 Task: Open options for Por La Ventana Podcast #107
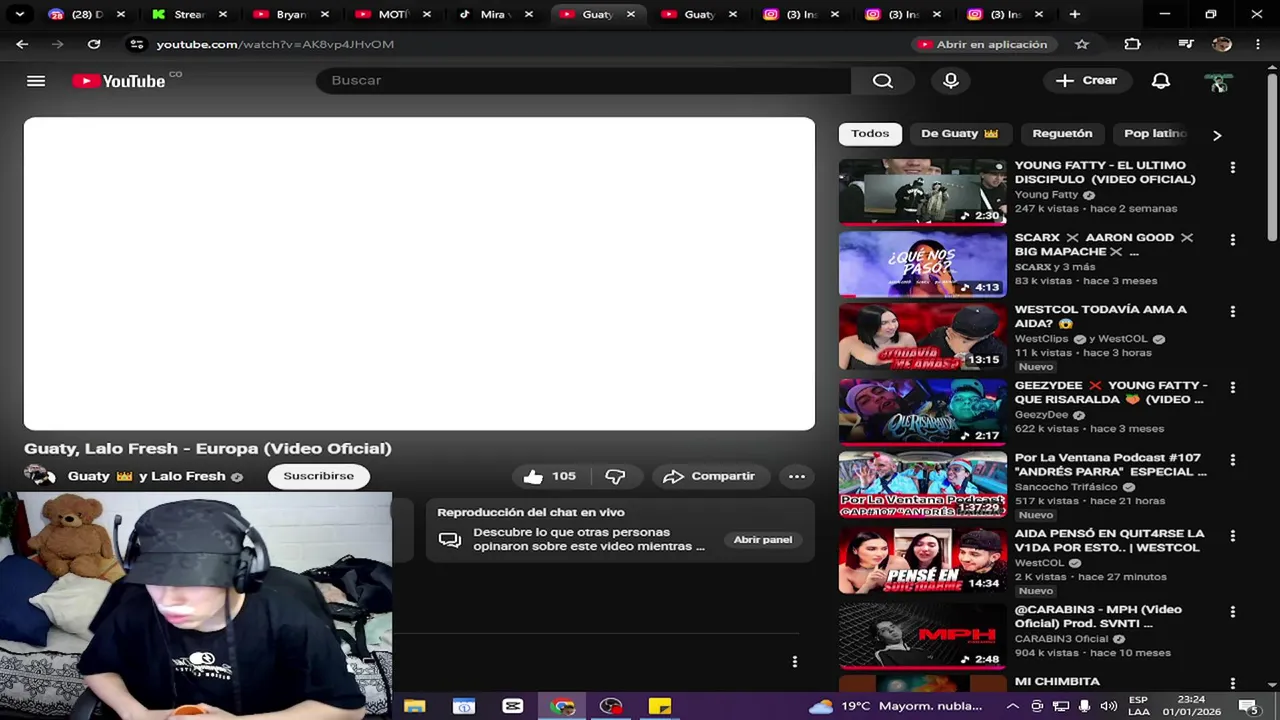1232,460
